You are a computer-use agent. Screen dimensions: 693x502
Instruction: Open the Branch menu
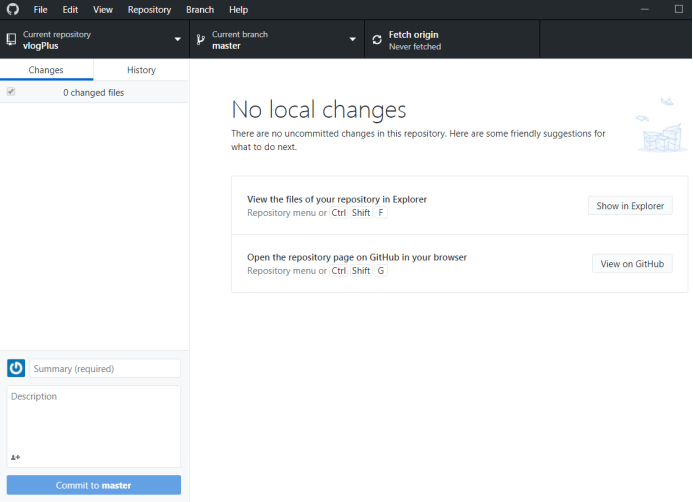[200, 9]
